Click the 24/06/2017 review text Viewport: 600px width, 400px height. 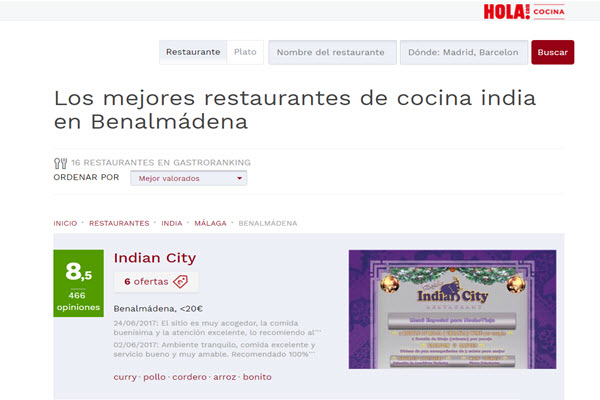click(217, 328)
